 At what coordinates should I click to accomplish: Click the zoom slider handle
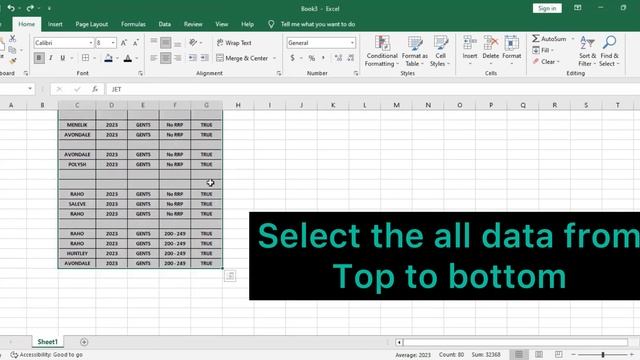pyautogui.click(x=603, y=355)
